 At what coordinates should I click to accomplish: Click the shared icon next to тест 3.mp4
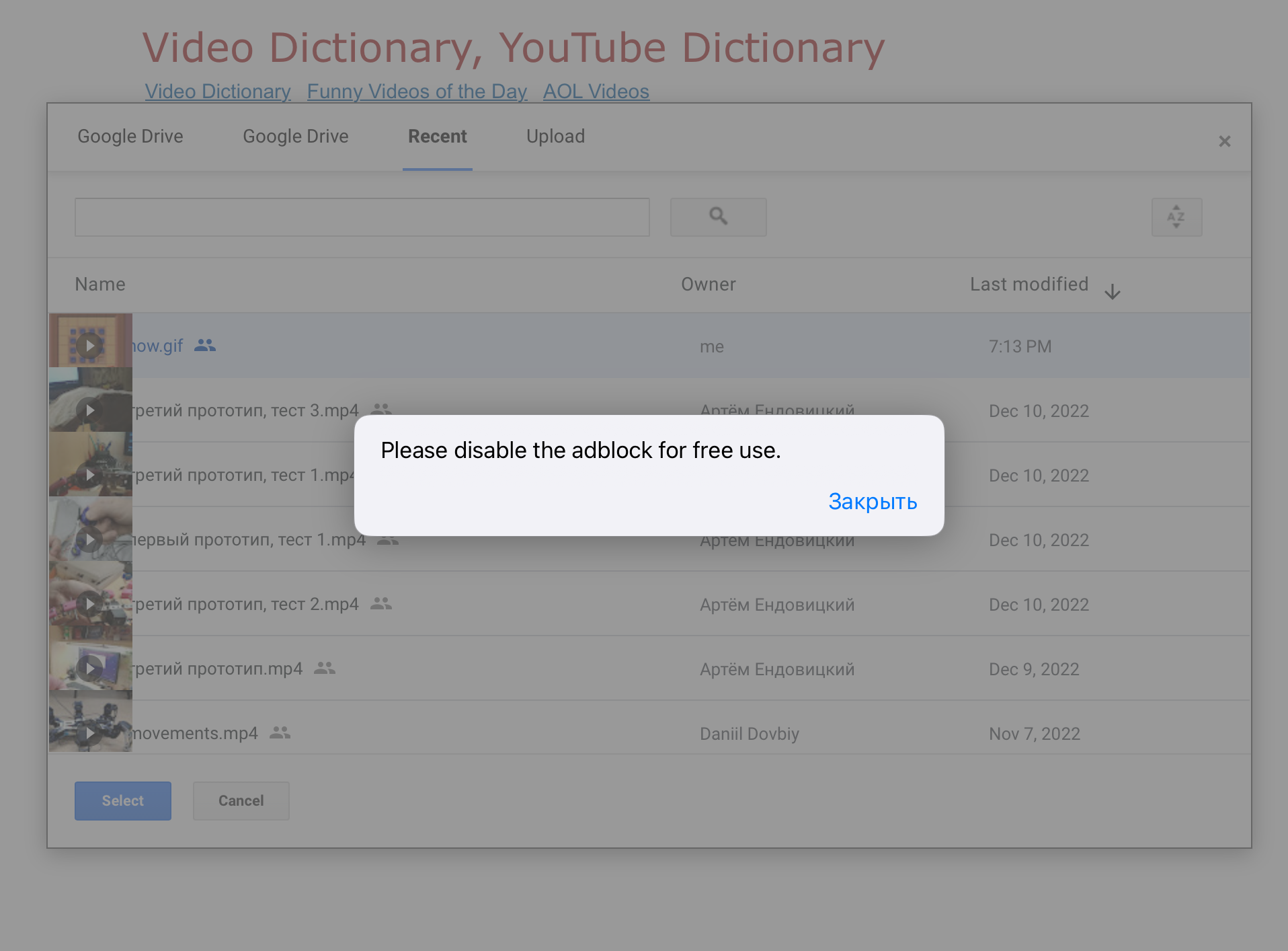380,410
